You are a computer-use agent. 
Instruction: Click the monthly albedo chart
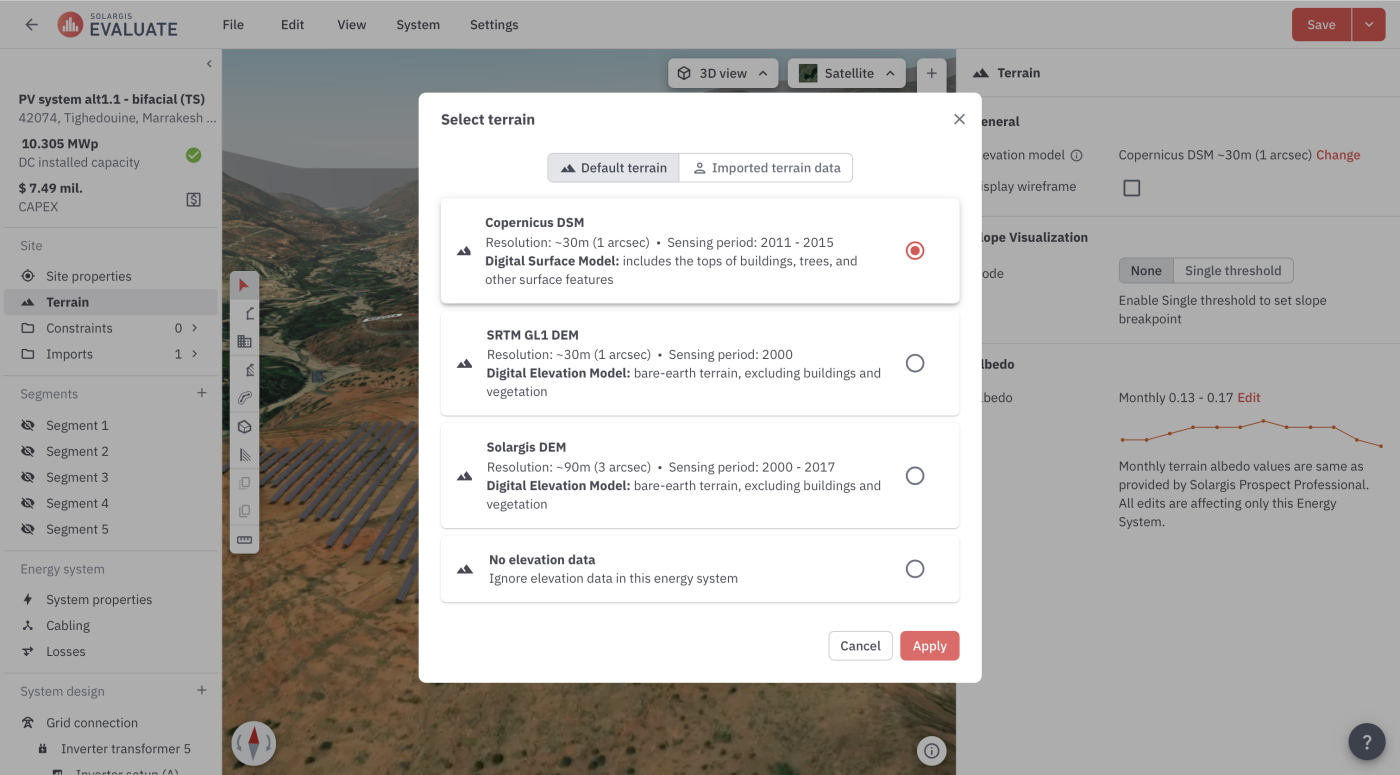(1251, 432)
